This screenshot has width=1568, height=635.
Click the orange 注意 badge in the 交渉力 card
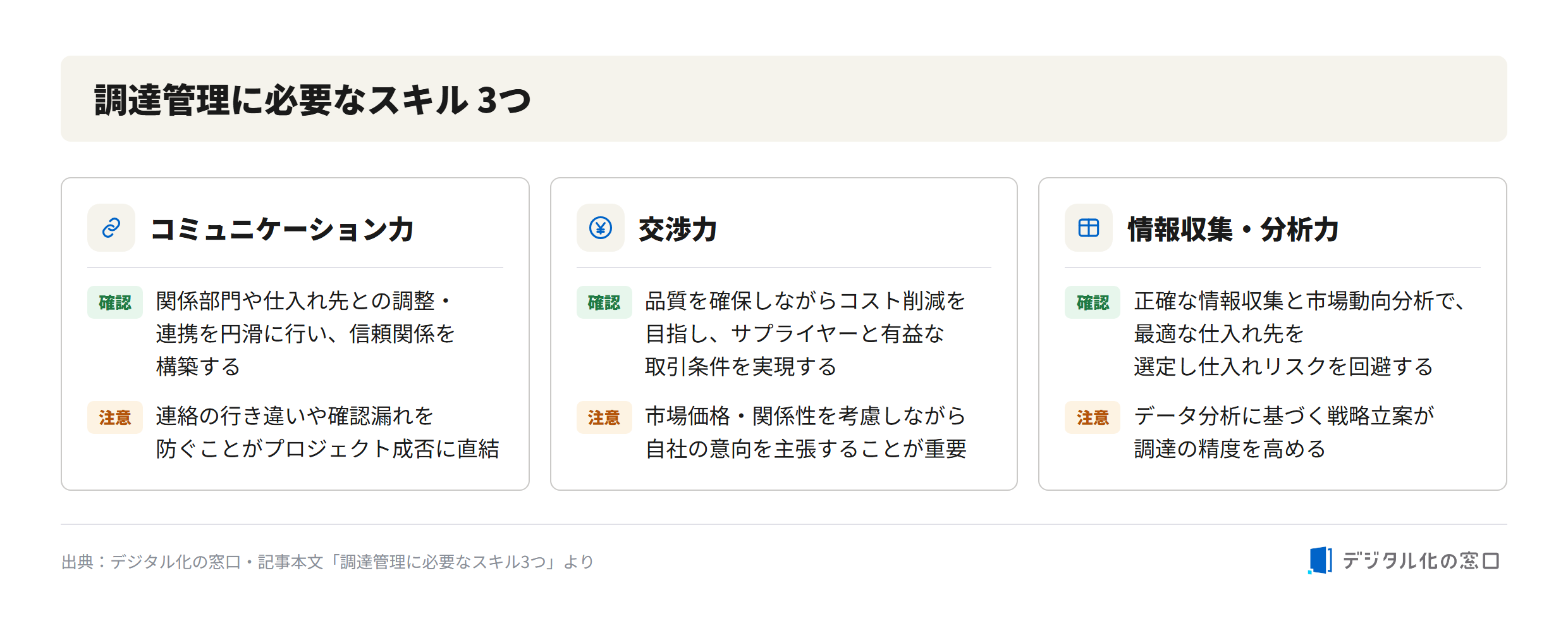(x=604, y=417)
